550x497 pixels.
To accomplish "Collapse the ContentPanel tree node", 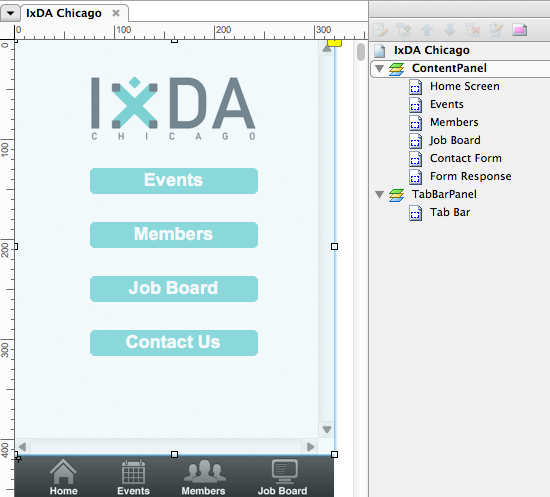I will click(379, 68).
